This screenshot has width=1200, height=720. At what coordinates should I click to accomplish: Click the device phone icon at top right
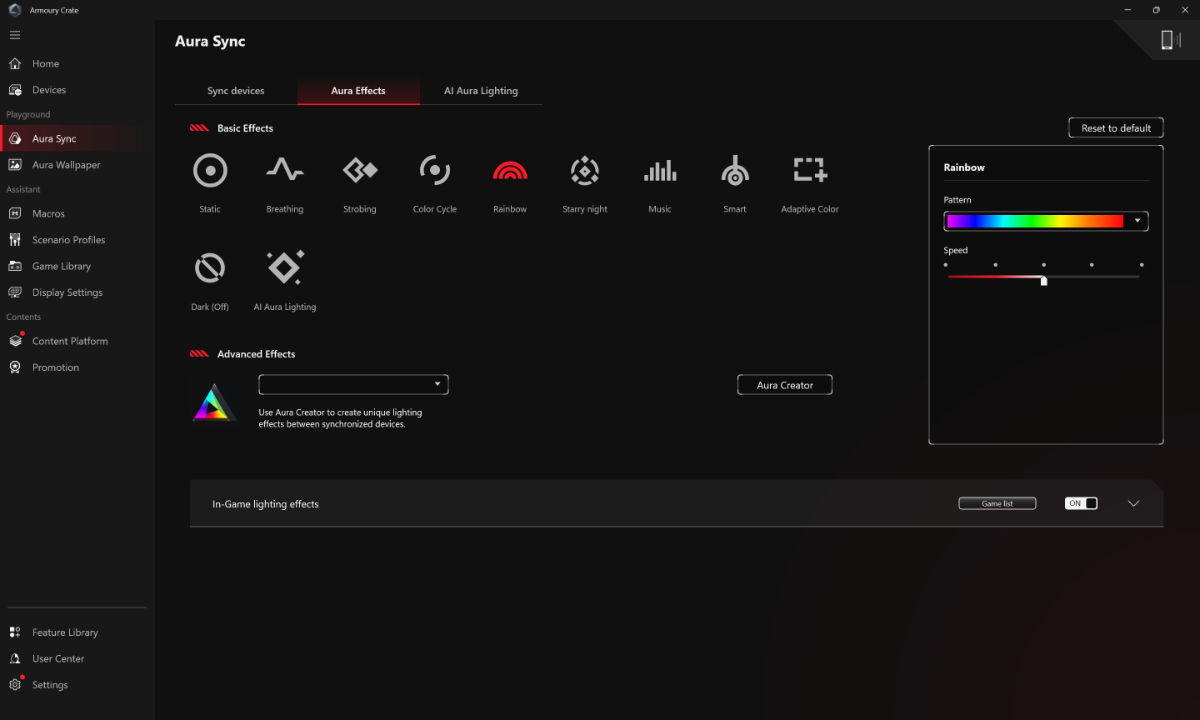tap(1166, 39)
